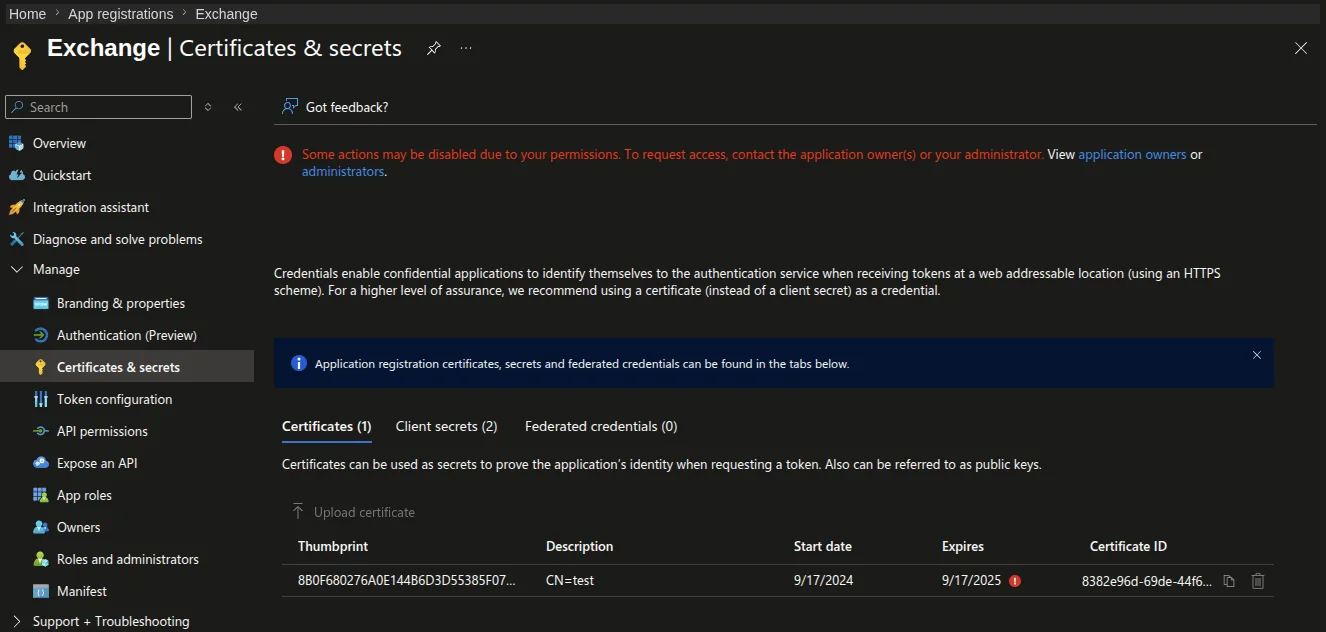
Task: Click the Start date column header
Action: point(823,546)
